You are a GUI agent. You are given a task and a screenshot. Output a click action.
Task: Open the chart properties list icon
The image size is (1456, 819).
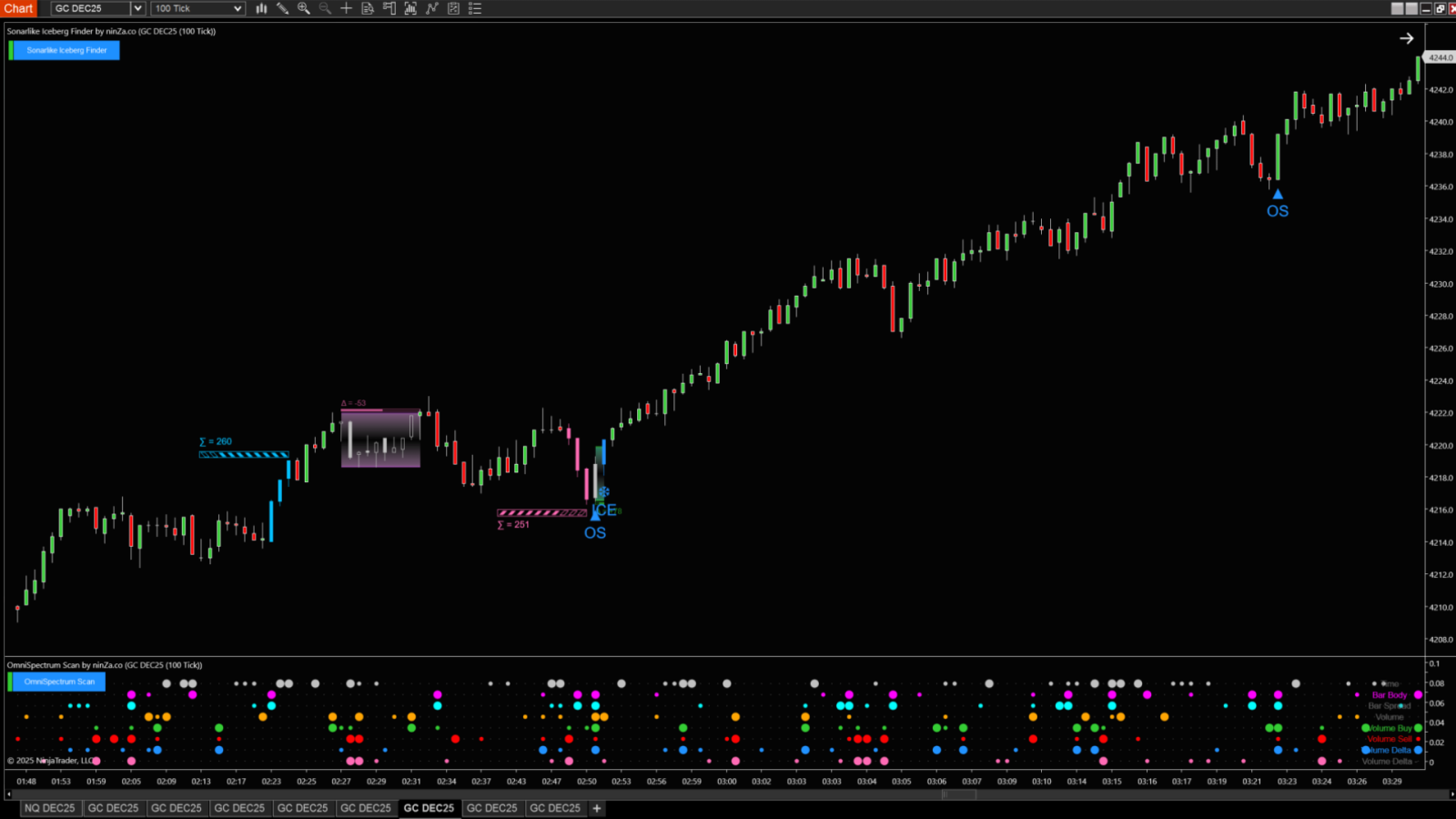coord(475,8)
